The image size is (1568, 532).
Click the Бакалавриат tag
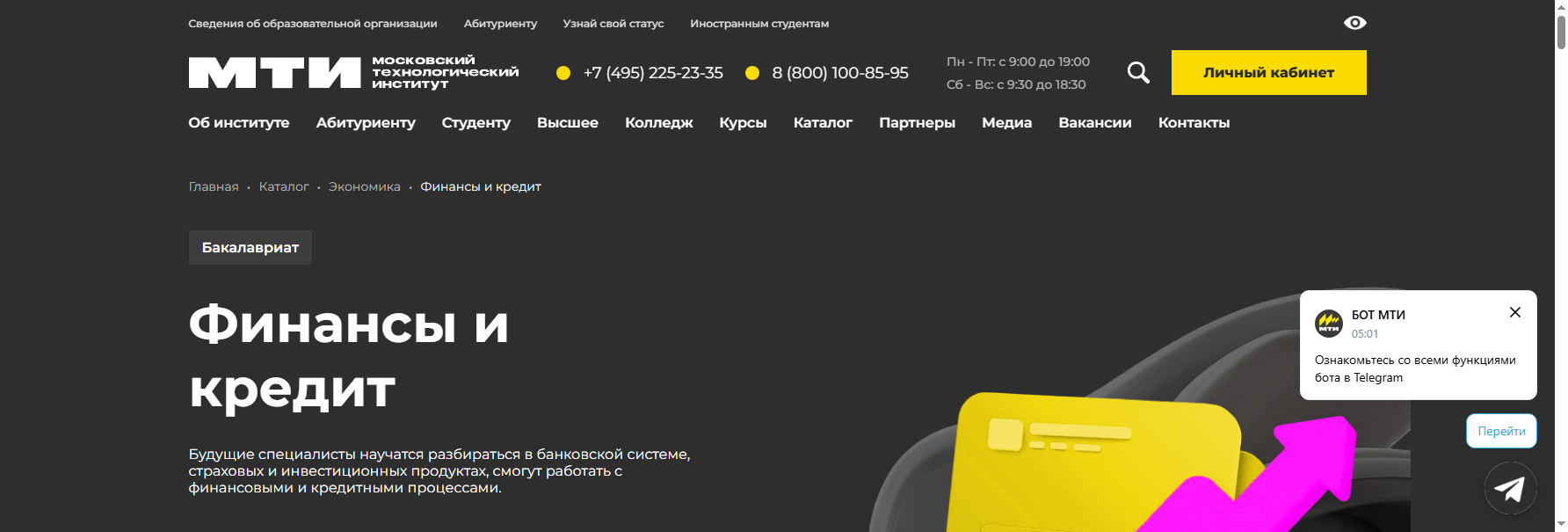click(x=250, y=247)
